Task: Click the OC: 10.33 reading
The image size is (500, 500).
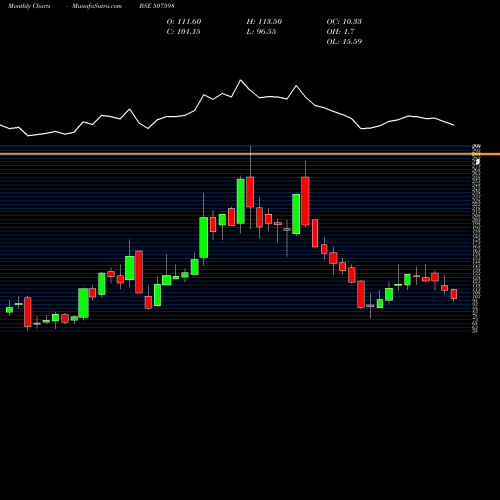Action: (x=344, y=22)
